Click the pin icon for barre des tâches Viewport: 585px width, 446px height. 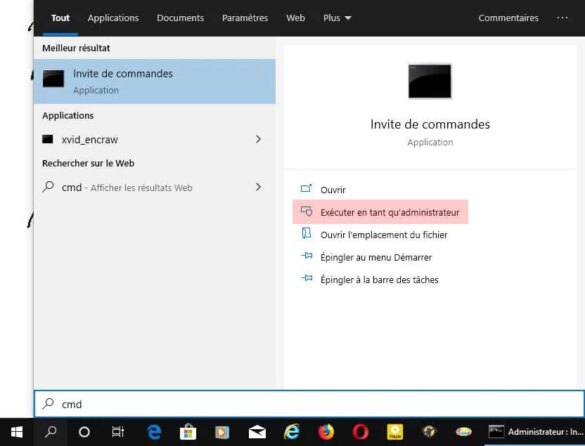[x=307, y=278]
